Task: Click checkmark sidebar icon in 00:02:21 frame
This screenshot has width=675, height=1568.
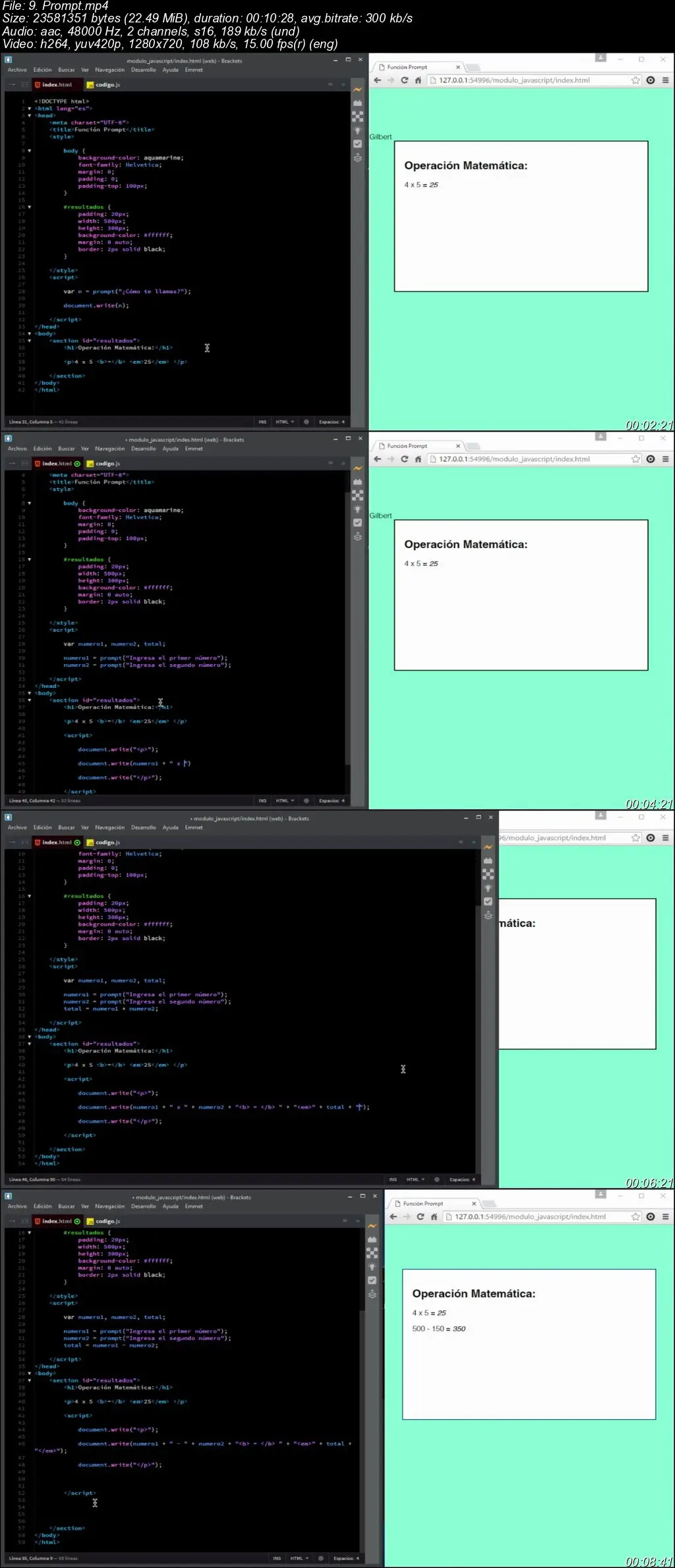Action: 358,144
